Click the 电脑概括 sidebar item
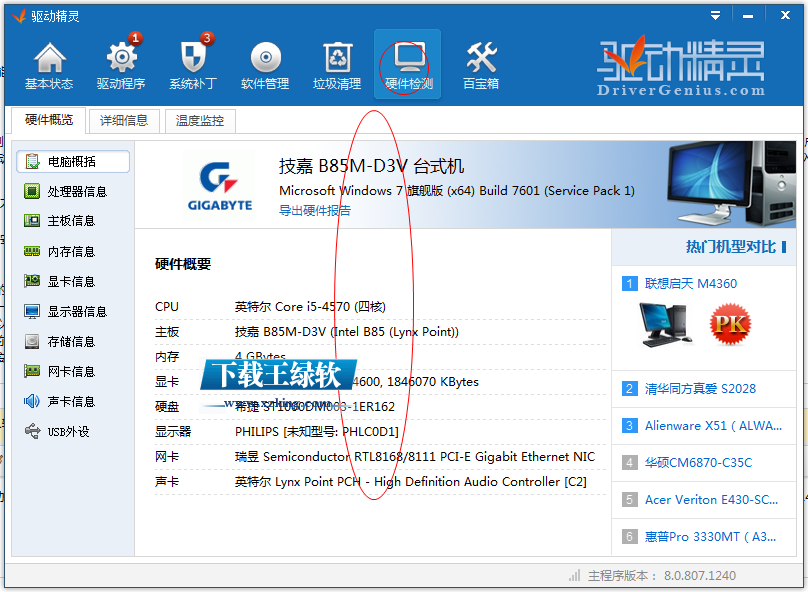This screenshot has width=808, height=592. click(73, 162)
